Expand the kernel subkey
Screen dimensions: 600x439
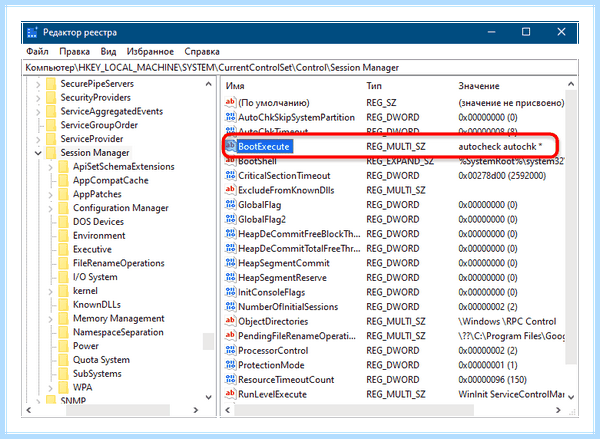(x=51, y=291)
